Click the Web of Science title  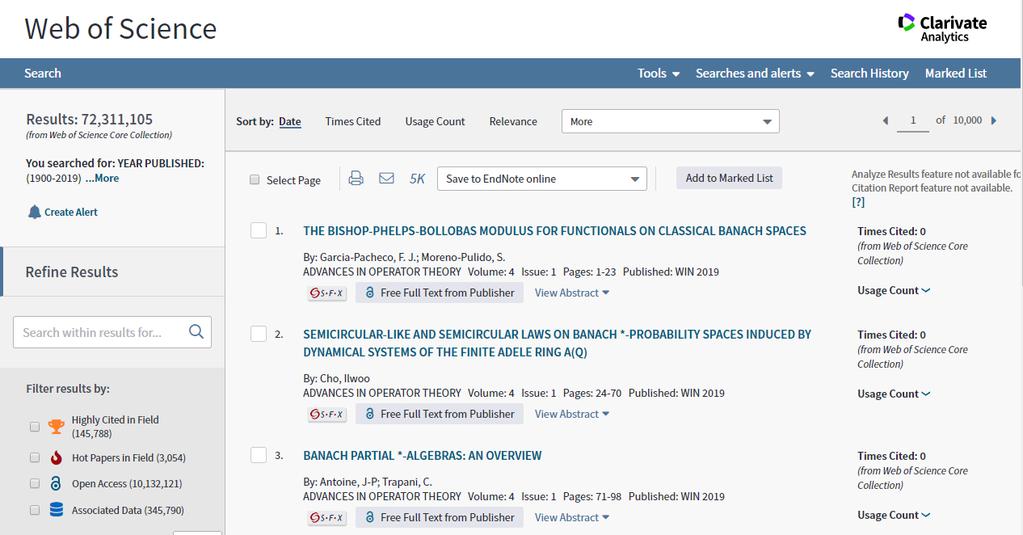(x=120, y=29)
